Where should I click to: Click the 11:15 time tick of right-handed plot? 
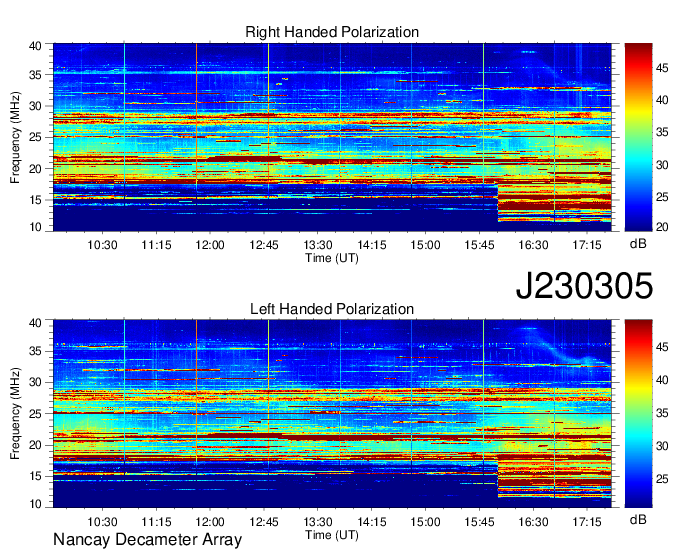tap(156, 245)
